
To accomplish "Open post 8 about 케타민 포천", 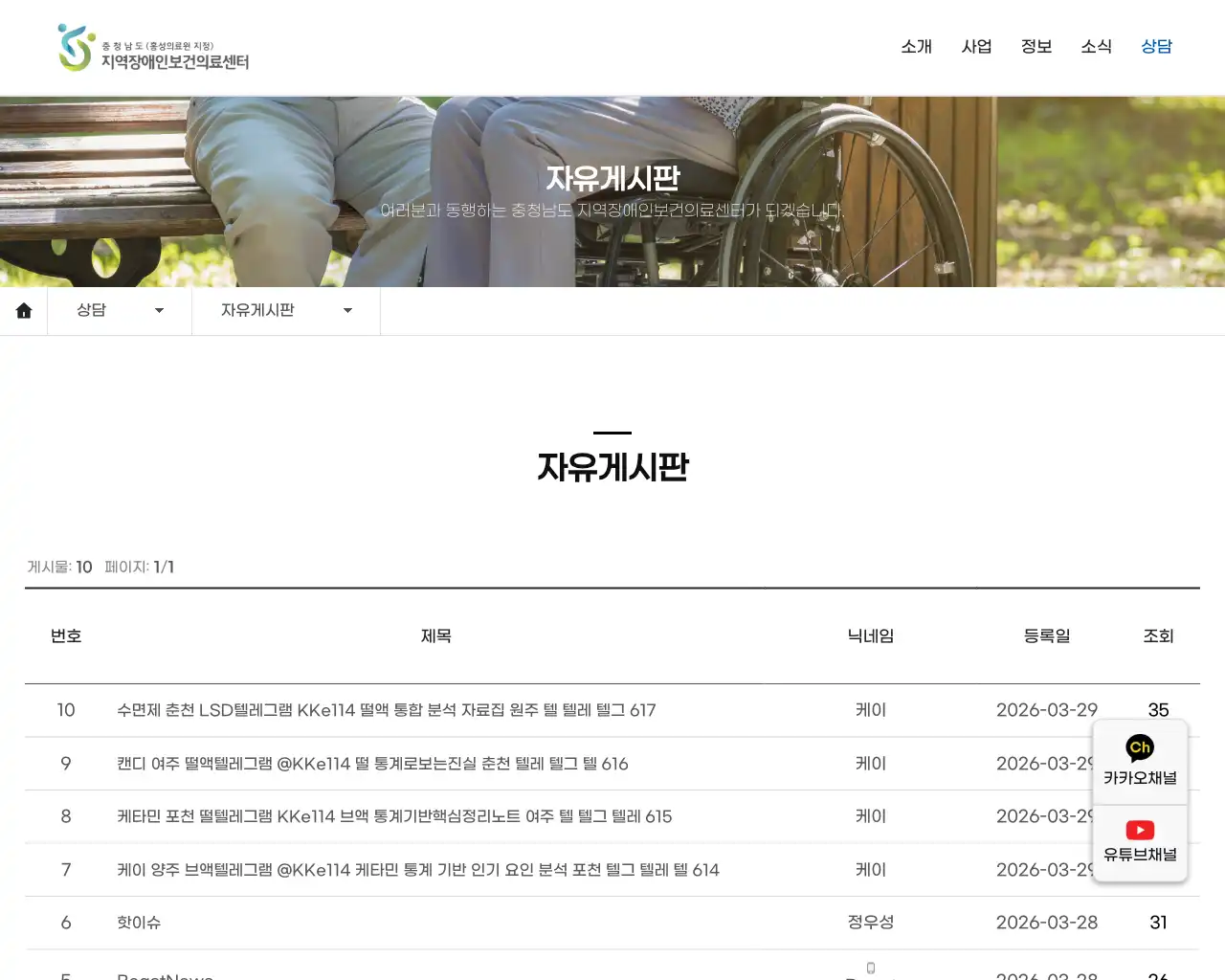I will pos(394,816).
